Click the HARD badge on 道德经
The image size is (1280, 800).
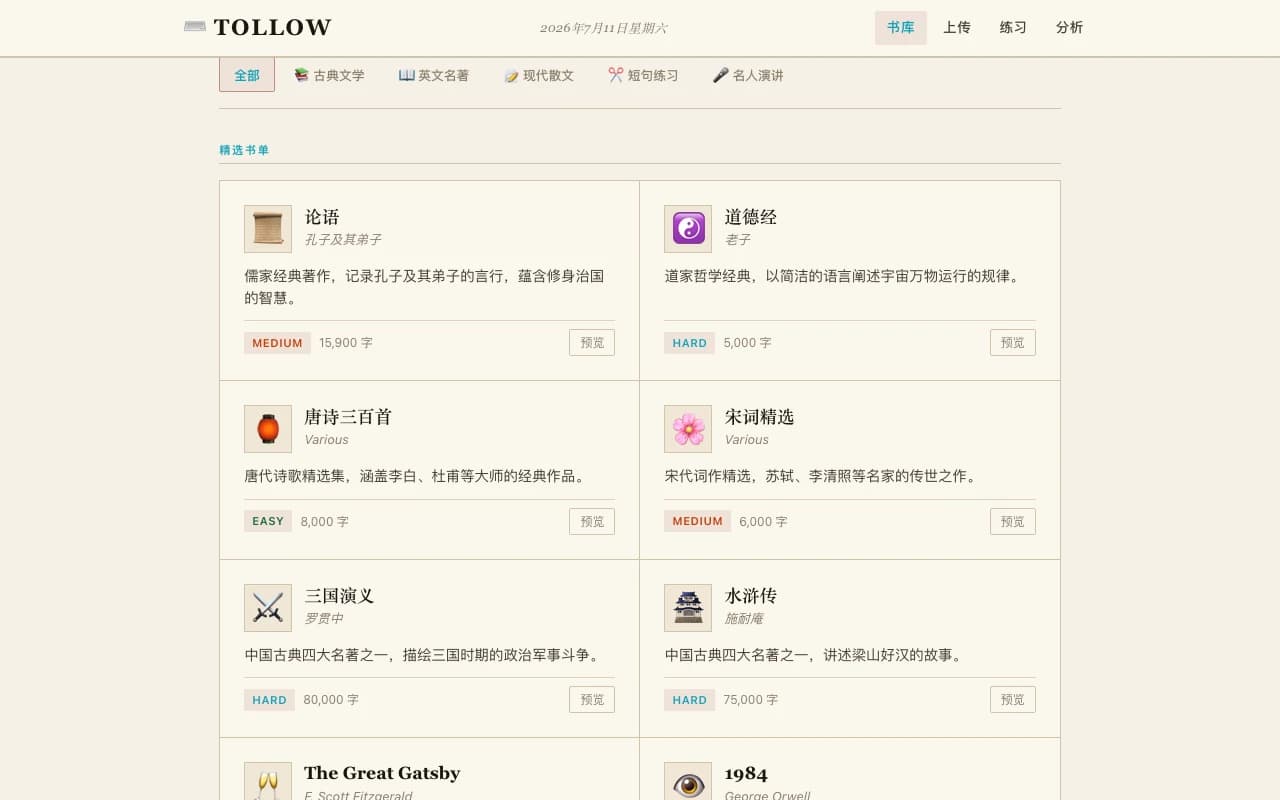[x=689, y=343]
